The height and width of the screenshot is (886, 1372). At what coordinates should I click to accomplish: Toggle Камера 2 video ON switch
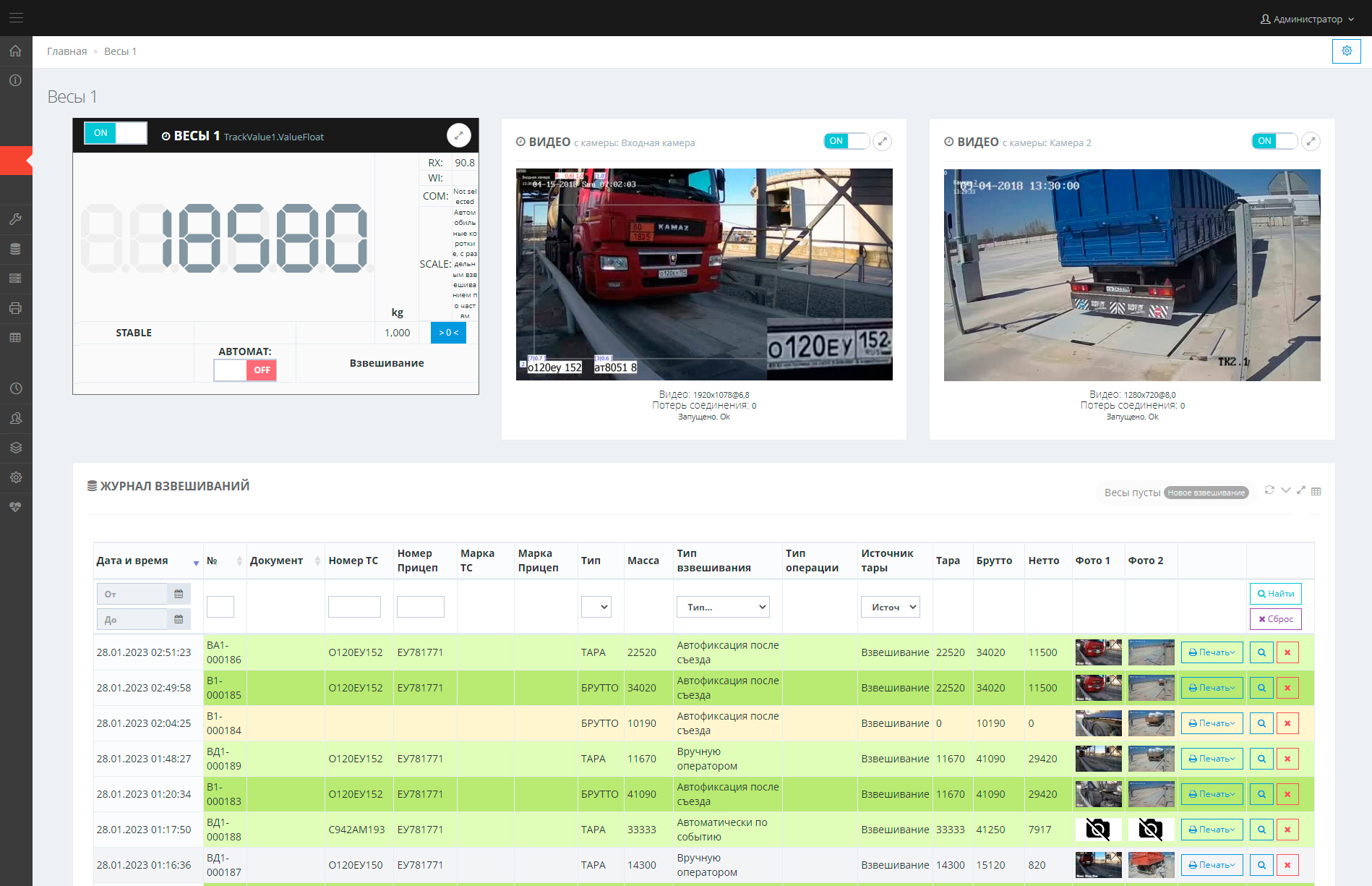point(1274,141)
